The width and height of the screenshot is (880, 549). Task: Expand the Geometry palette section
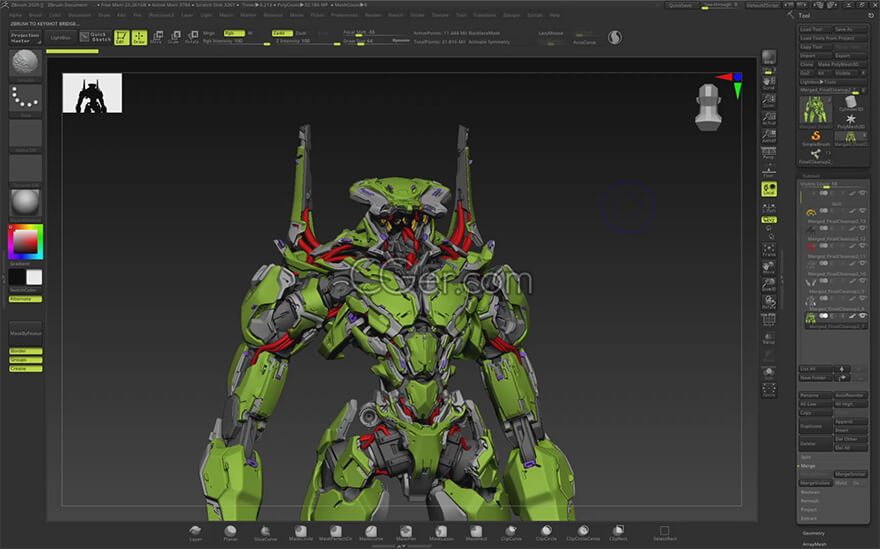[813, 533]
